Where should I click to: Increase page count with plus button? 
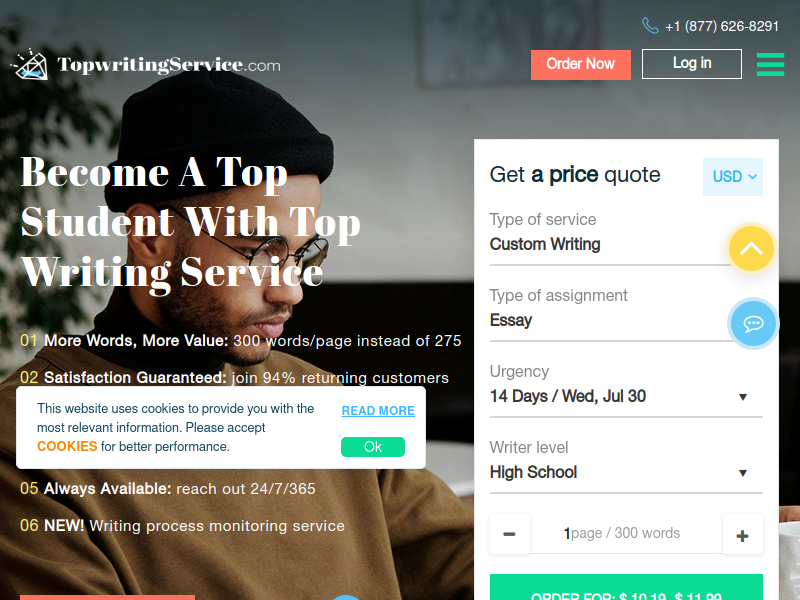742,535
